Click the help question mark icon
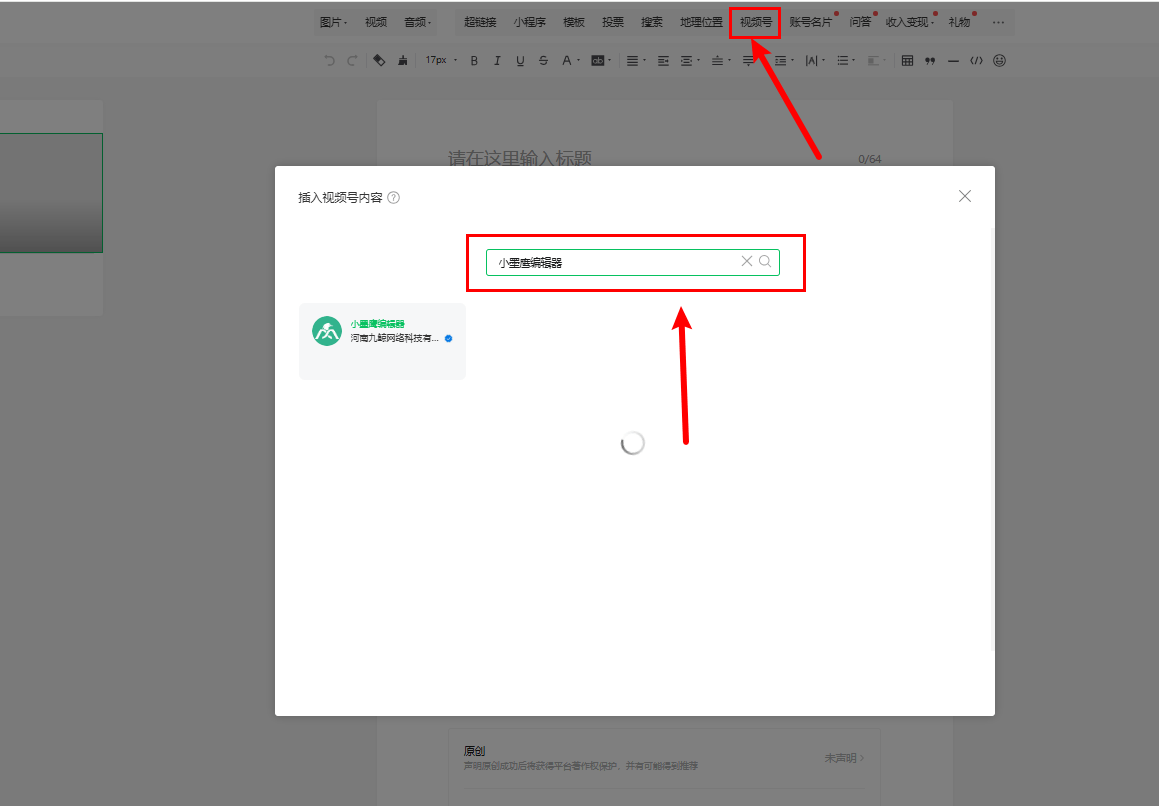This screenshot has height=806, width=1159. coord(394,198)
